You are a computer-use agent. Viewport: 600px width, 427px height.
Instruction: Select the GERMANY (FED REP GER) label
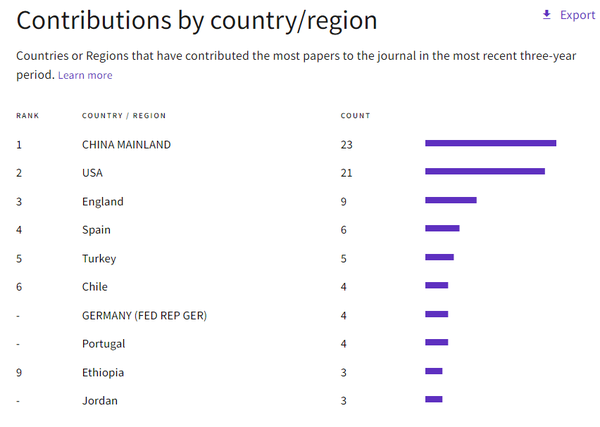click(x=144, y=316)
